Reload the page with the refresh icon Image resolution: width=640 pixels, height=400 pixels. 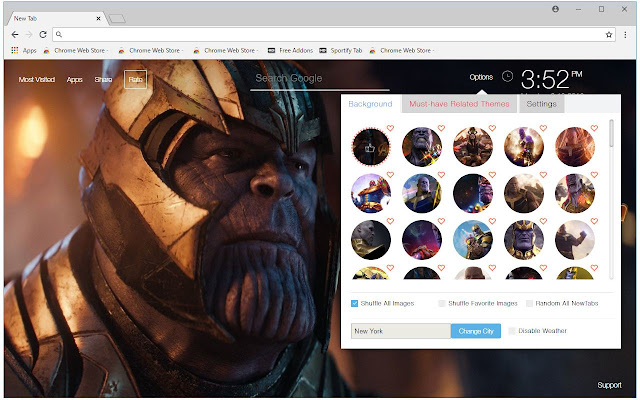(43, 35)
